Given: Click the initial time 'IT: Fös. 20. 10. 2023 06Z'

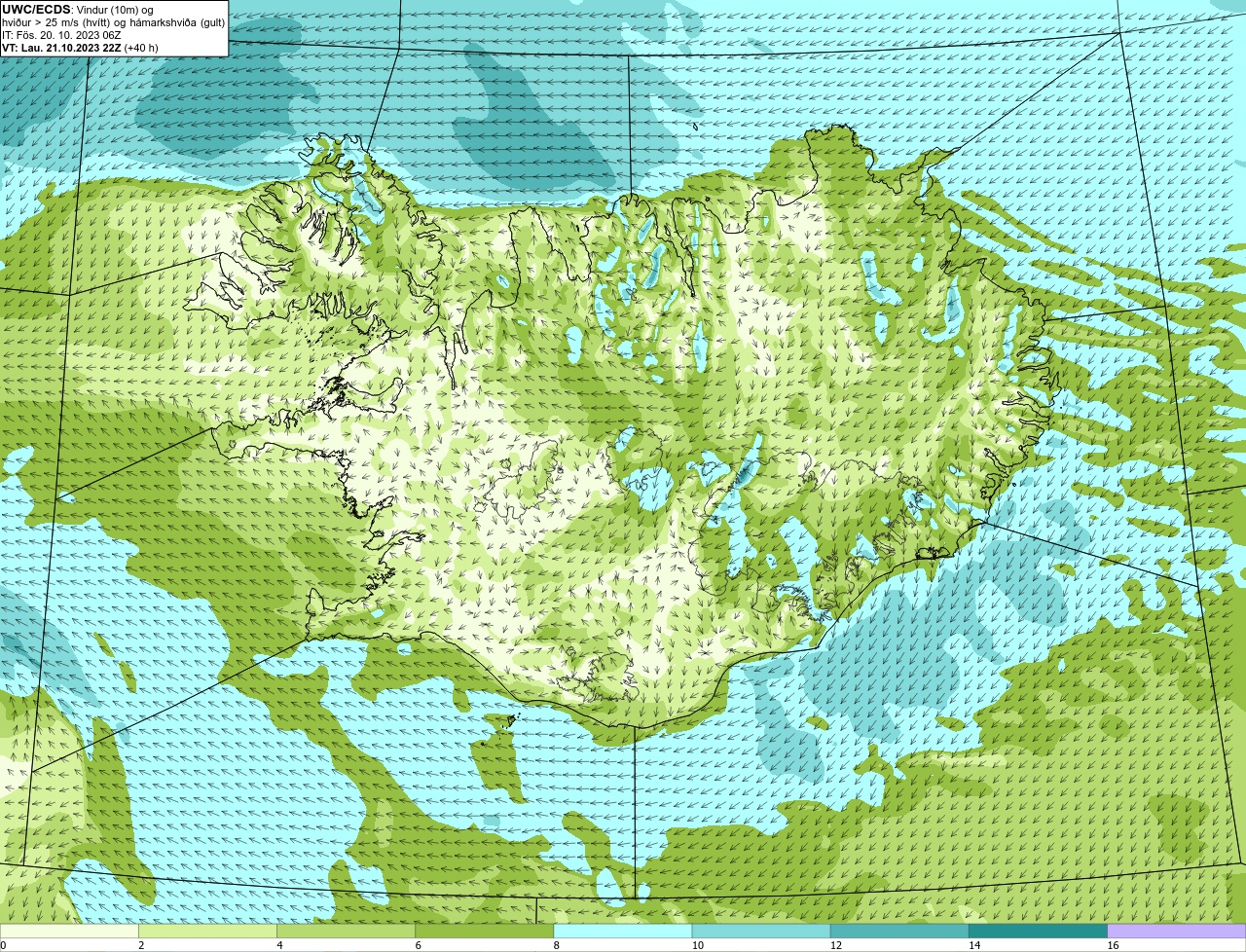Looking at the screenshot, I should (61, 35).
